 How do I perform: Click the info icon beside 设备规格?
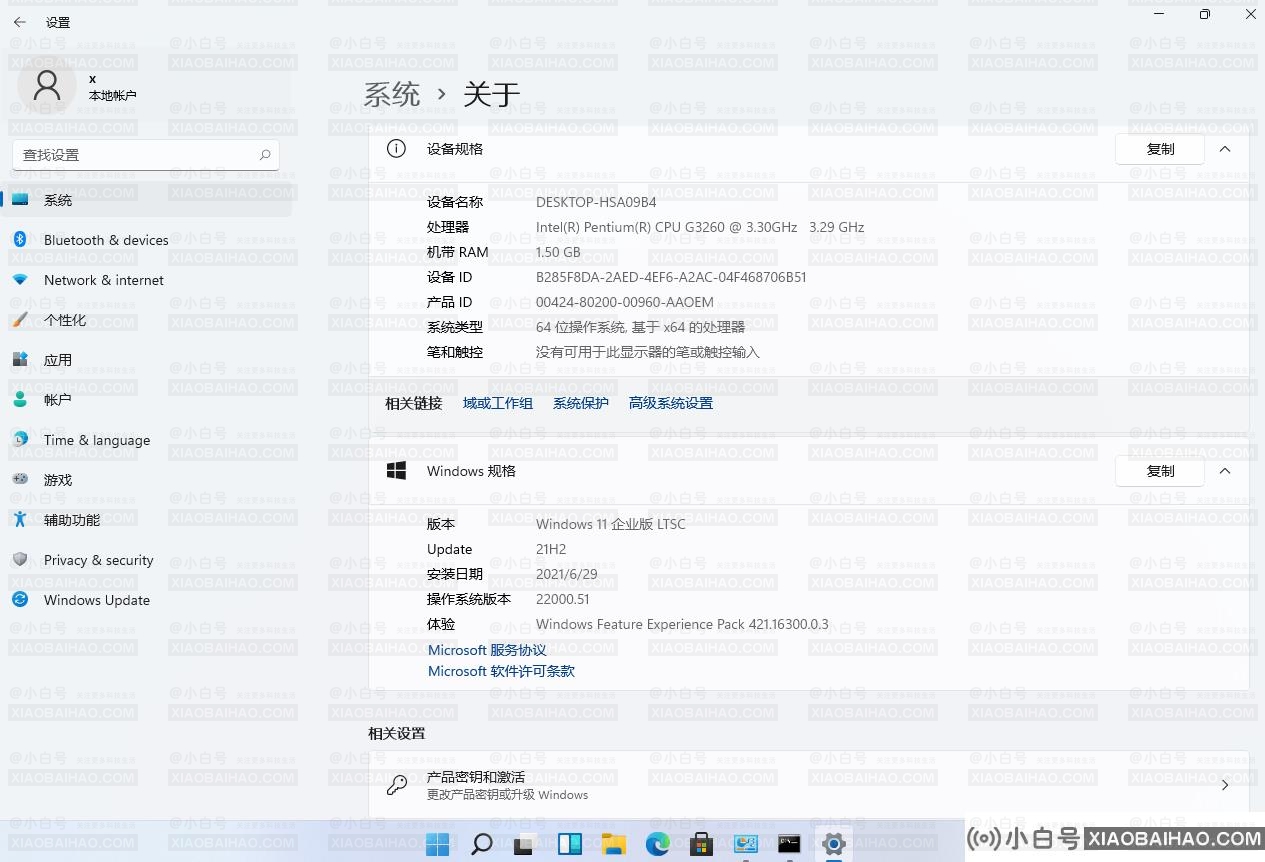pyautogui.click(x=396, y=149)
